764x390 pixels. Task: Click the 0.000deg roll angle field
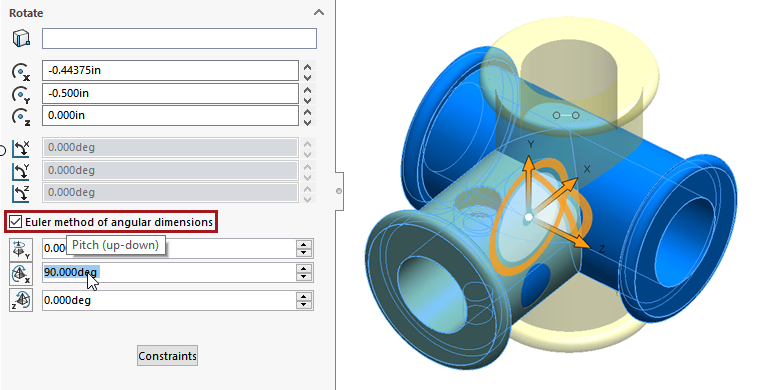[169, 300]
